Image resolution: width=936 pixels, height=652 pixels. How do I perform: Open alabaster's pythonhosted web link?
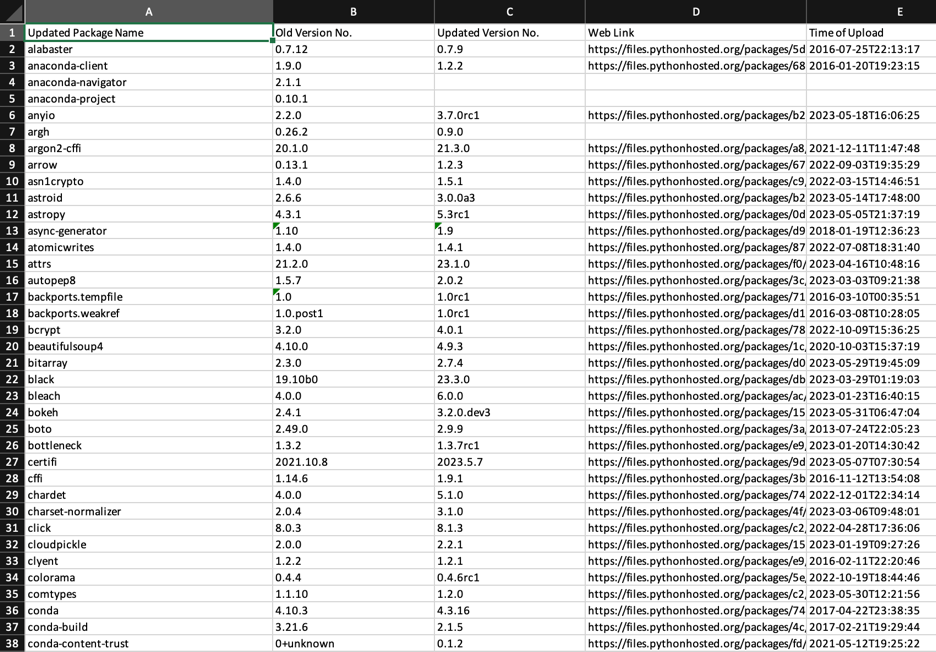click(x=694, y=48)
